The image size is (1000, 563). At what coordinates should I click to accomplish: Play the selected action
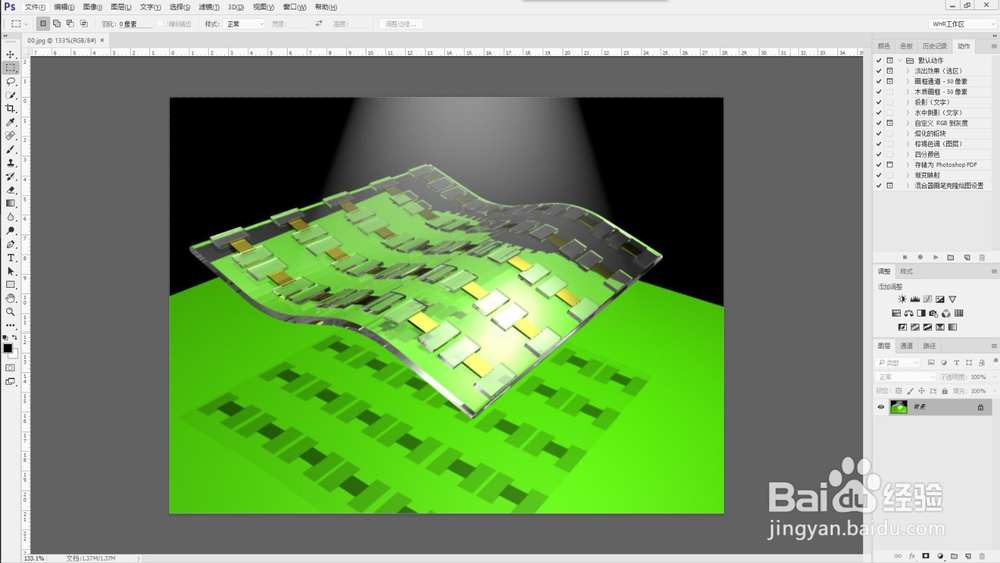(x=936, y=257)
